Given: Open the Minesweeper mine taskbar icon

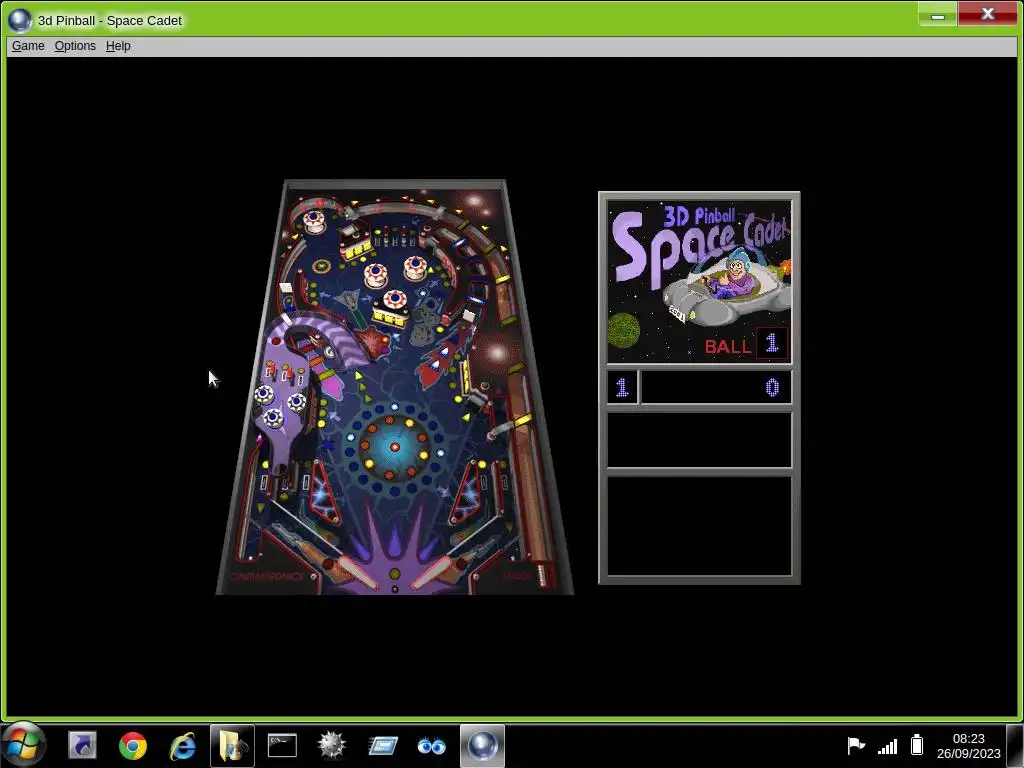Looking at the screenshot, I should (x=332, y=745).
